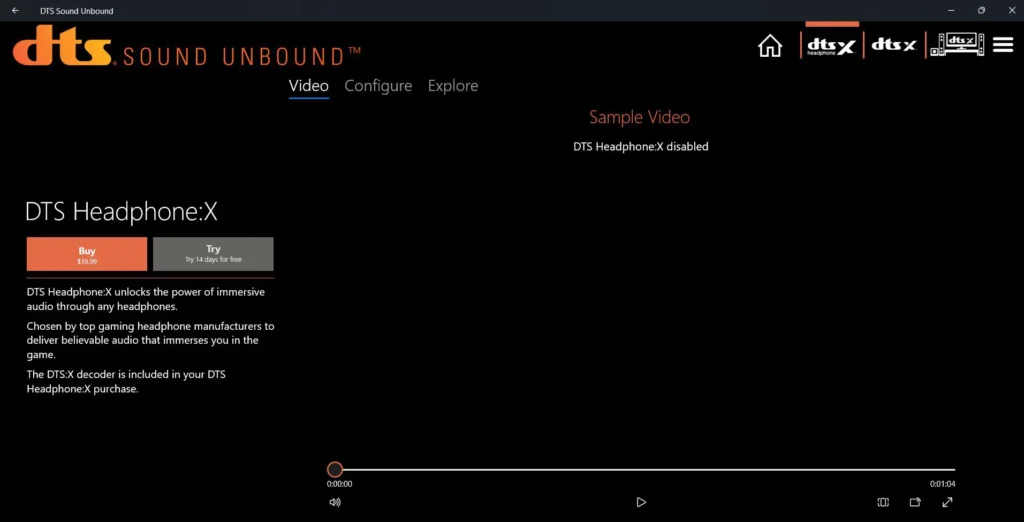Click the 0:01:04 duration label
The height and width of the screenshot is (522, 1024).
point(942,485)
